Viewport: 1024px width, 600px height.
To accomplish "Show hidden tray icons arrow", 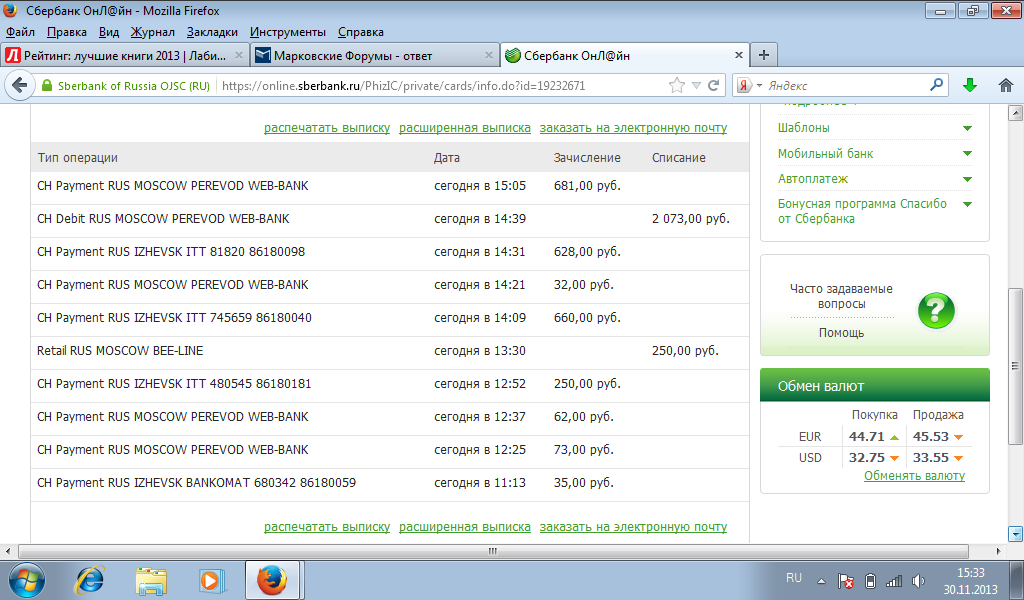I will point(822,580).
